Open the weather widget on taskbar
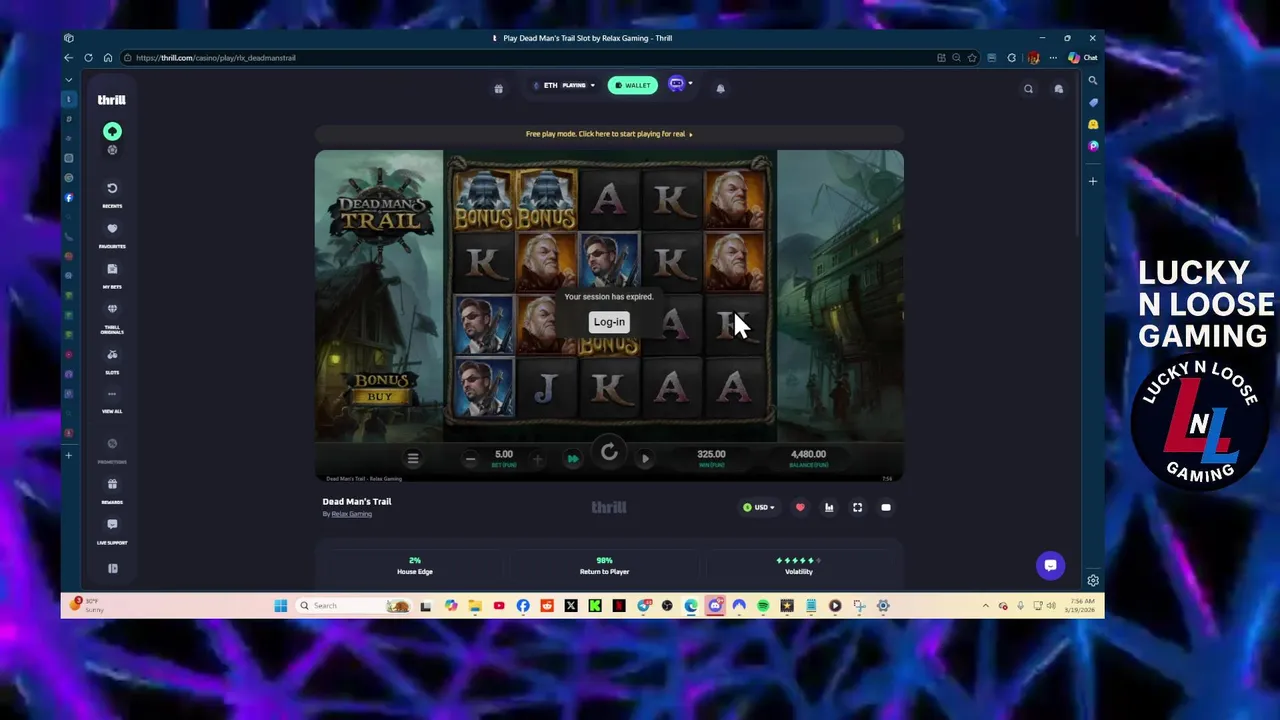Screen dimensions: 1280x720 [87, 605]
